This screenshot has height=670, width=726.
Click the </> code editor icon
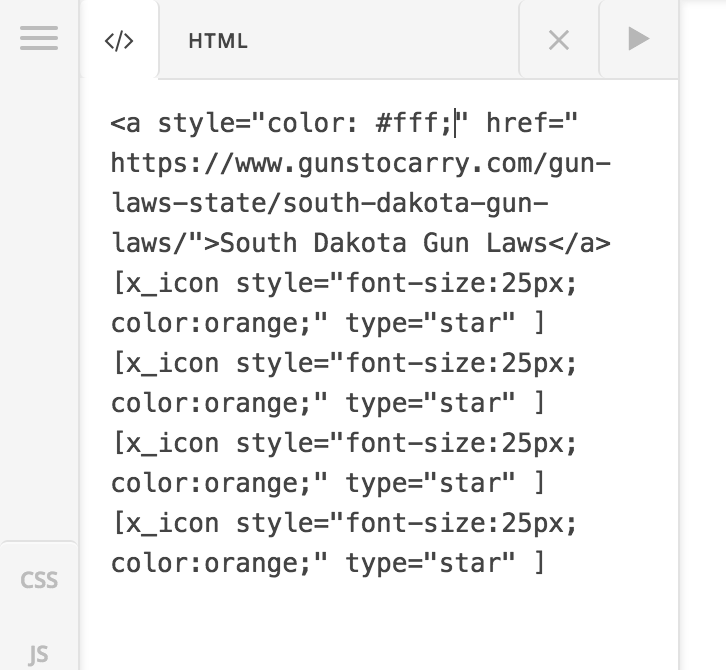click(x=119, y=41)
